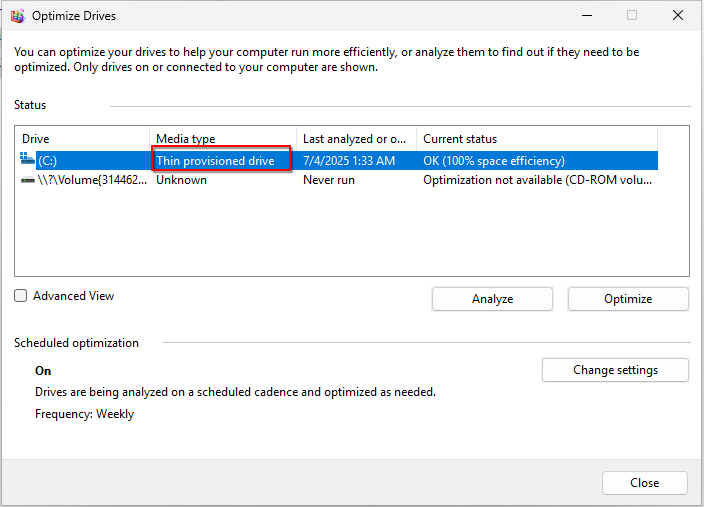Select the C: drive icon
704x507 pixels.
click(28, 160)
